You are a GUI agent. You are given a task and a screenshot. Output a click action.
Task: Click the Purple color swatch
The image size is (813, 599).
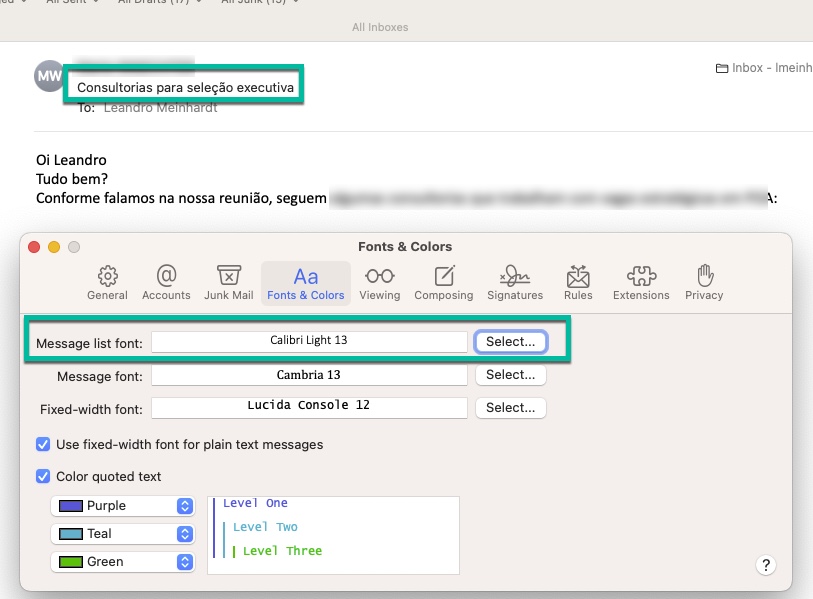pyautogui.click(x=71, y=506)
